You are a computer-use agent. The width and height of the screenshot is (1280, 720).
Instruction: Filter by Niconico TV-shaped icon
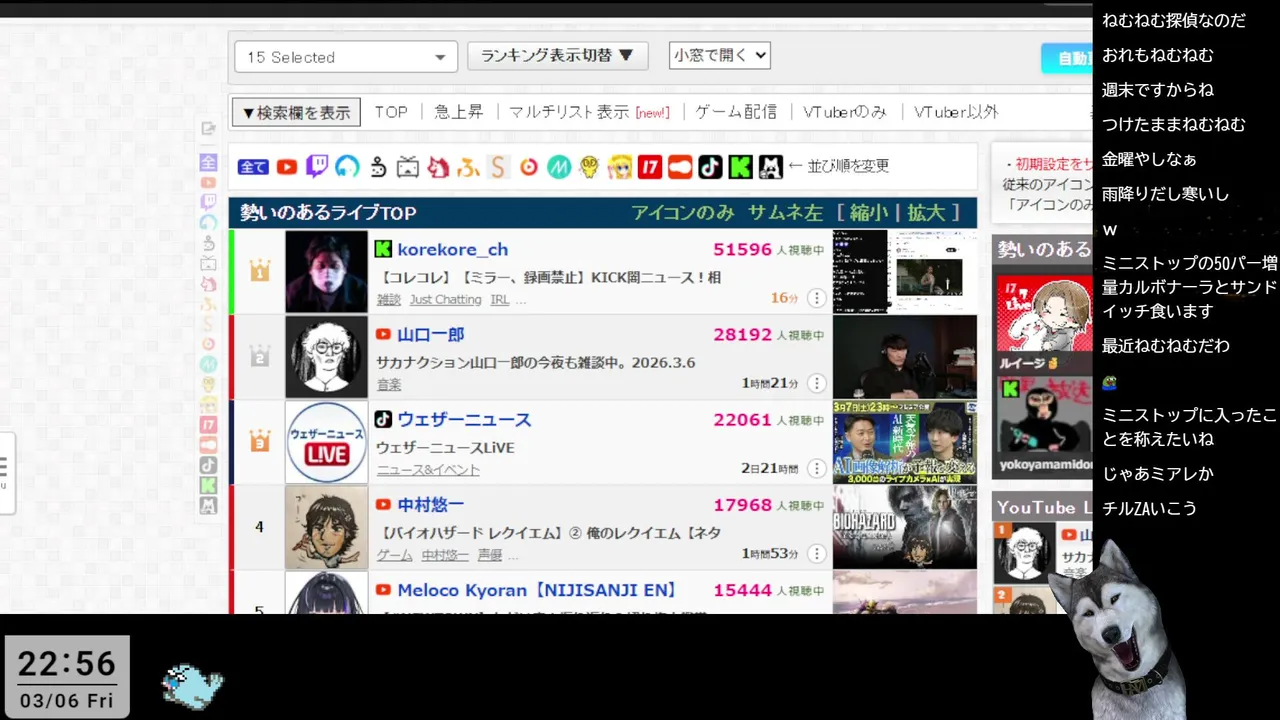point(408,167)
